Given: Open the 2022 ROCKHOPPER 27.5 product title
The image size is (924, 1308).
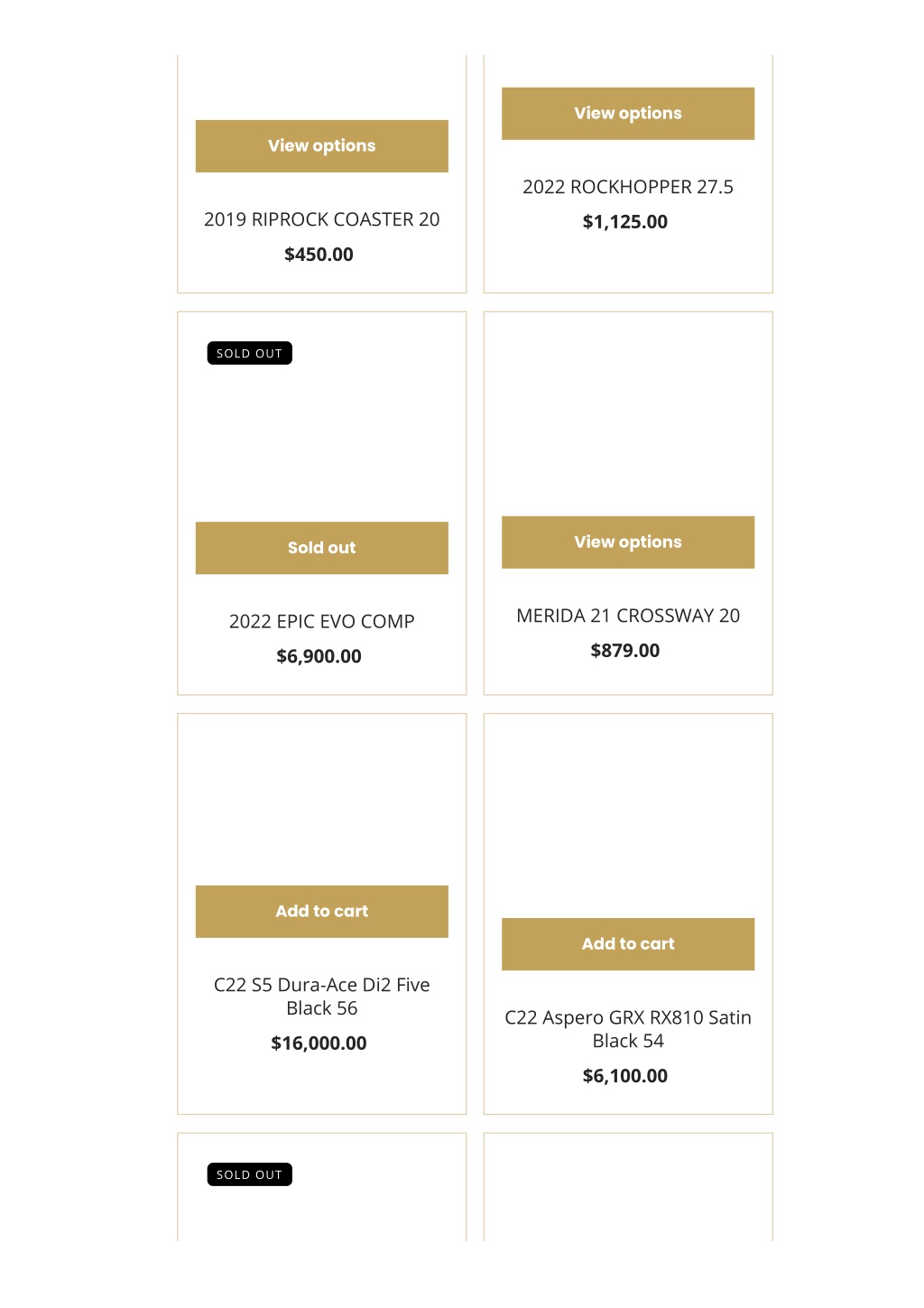Looking at the screenshot, I should point(628,187).
